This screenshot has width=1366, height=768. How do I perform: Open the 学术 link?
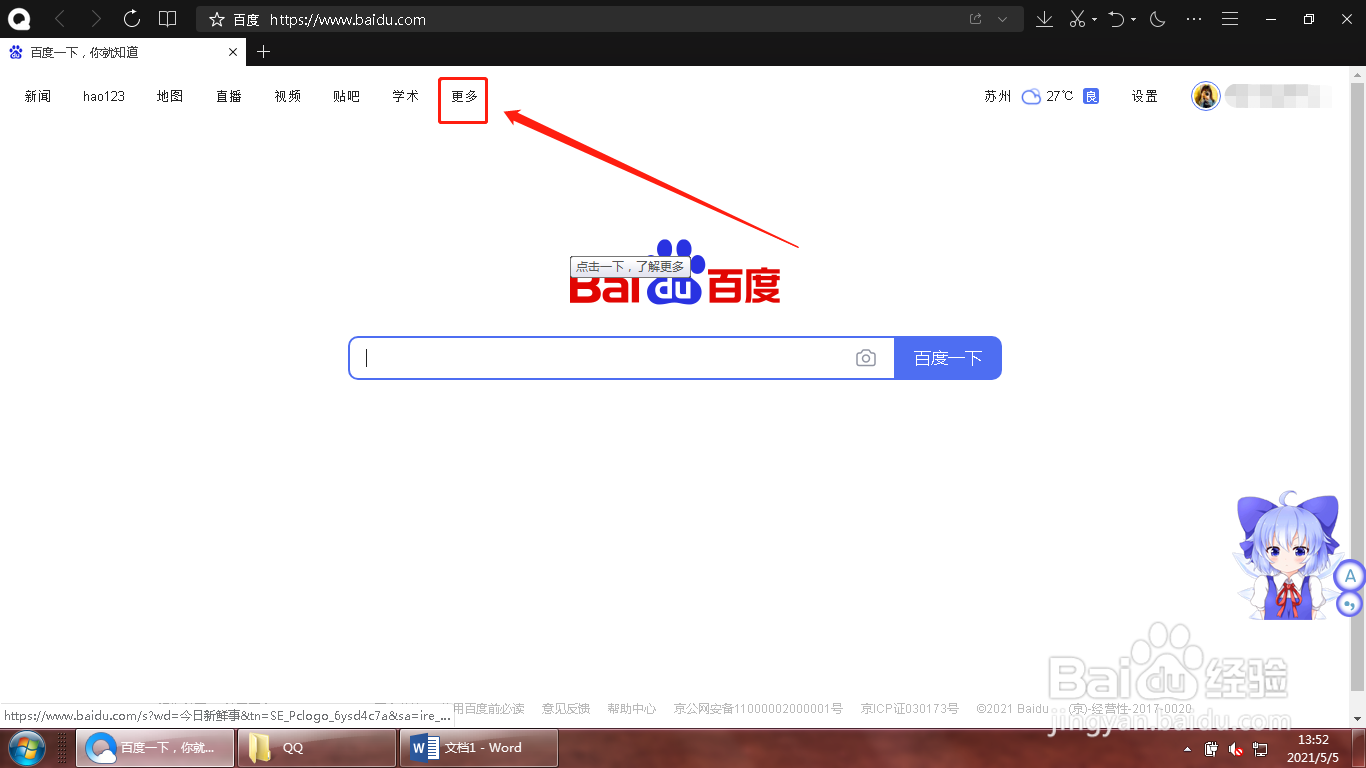pos(406,96)
